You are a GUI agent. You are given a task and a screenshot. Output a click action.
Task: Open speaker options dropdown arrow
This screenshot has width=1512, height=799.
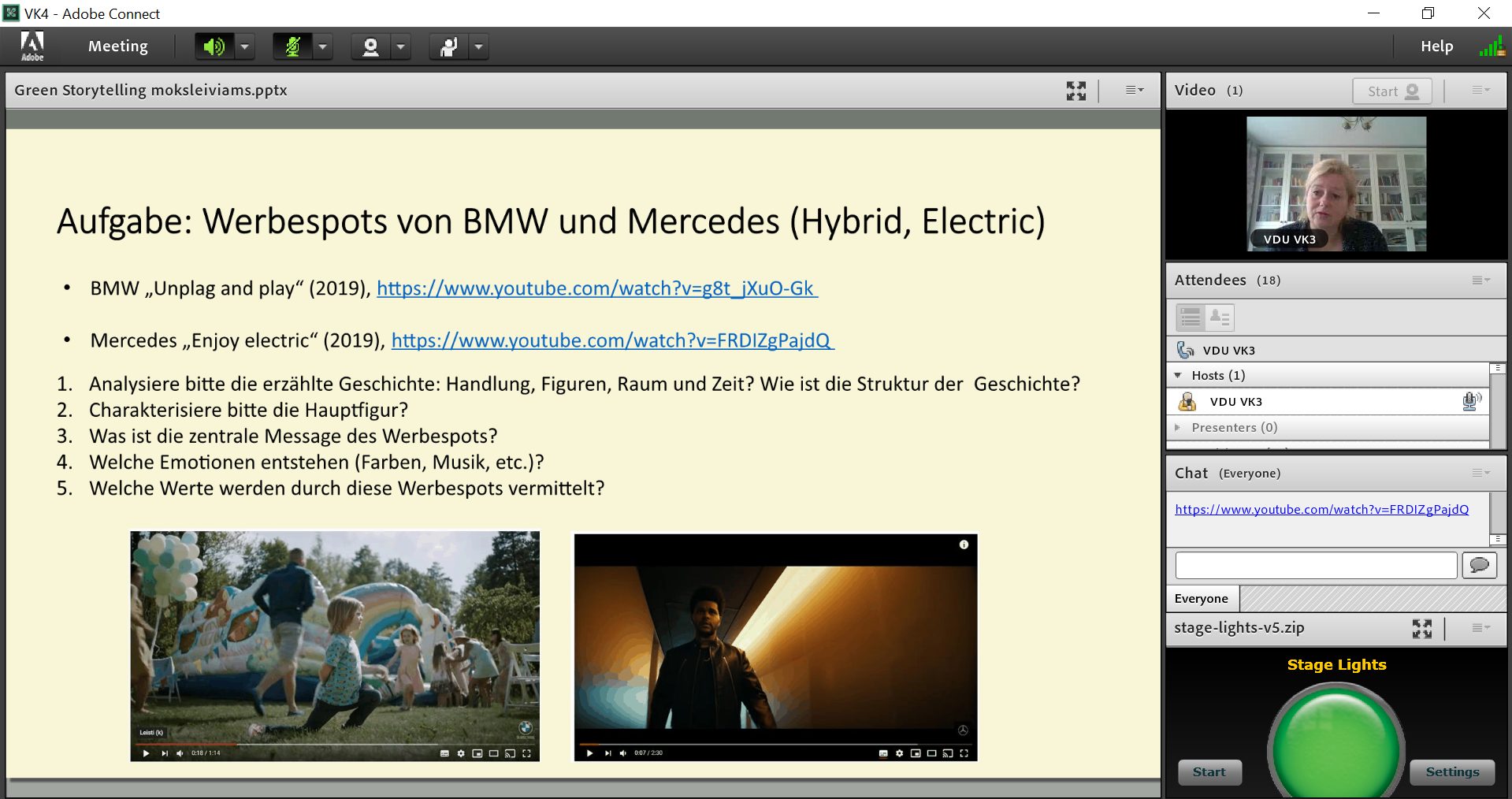pos(245,46)
